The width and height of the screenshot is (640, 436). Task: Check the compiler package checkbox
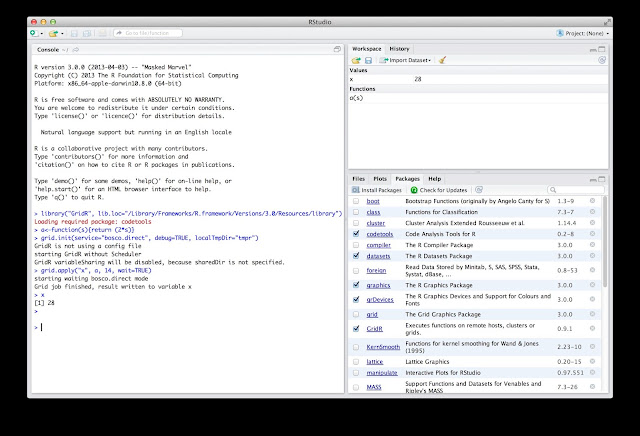(356, 245)
